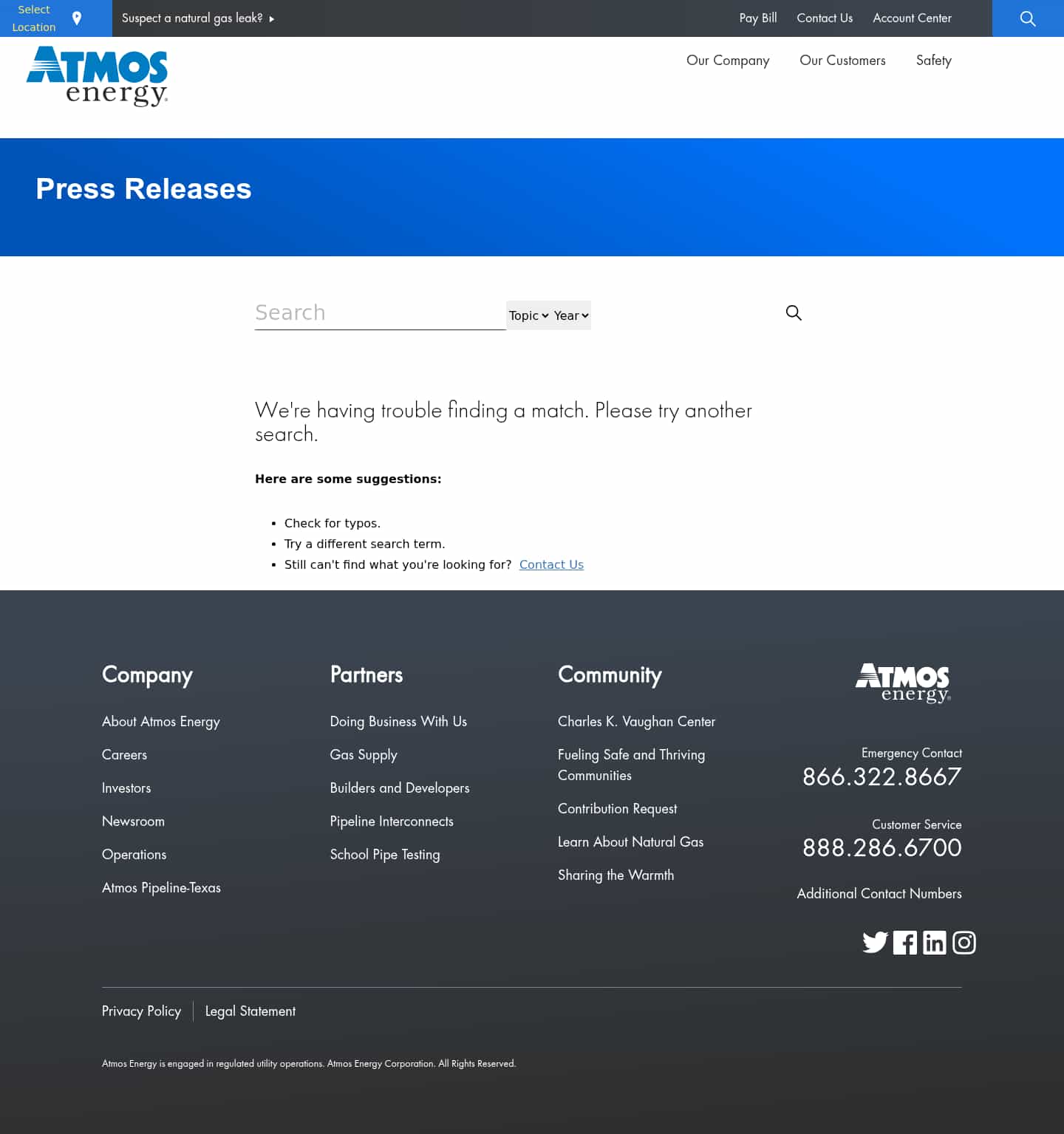Click the location pin icon
Viewport: 1064px width, 1134px height.
(x=77, y=18)
